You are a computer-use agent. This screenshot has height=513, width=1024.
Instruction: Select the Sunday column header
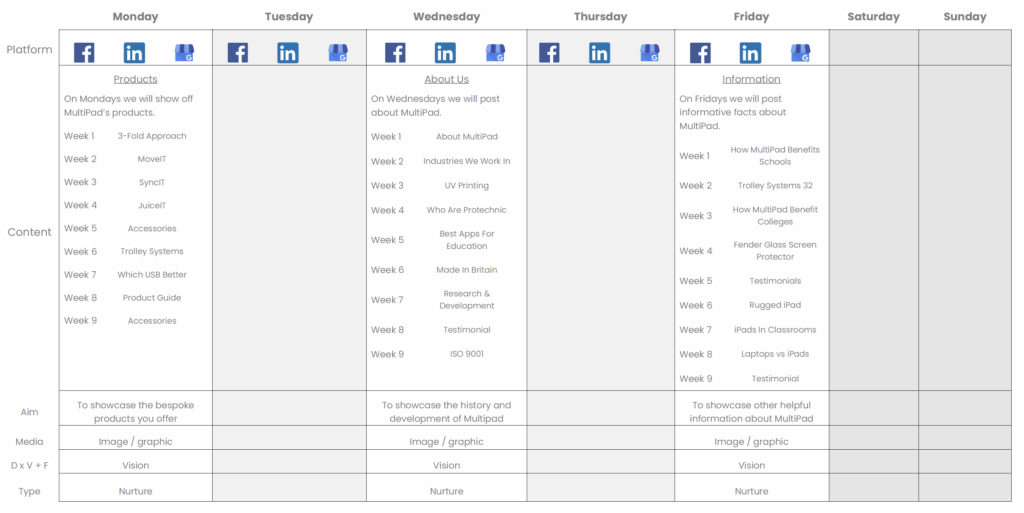(x=964, y=17)
